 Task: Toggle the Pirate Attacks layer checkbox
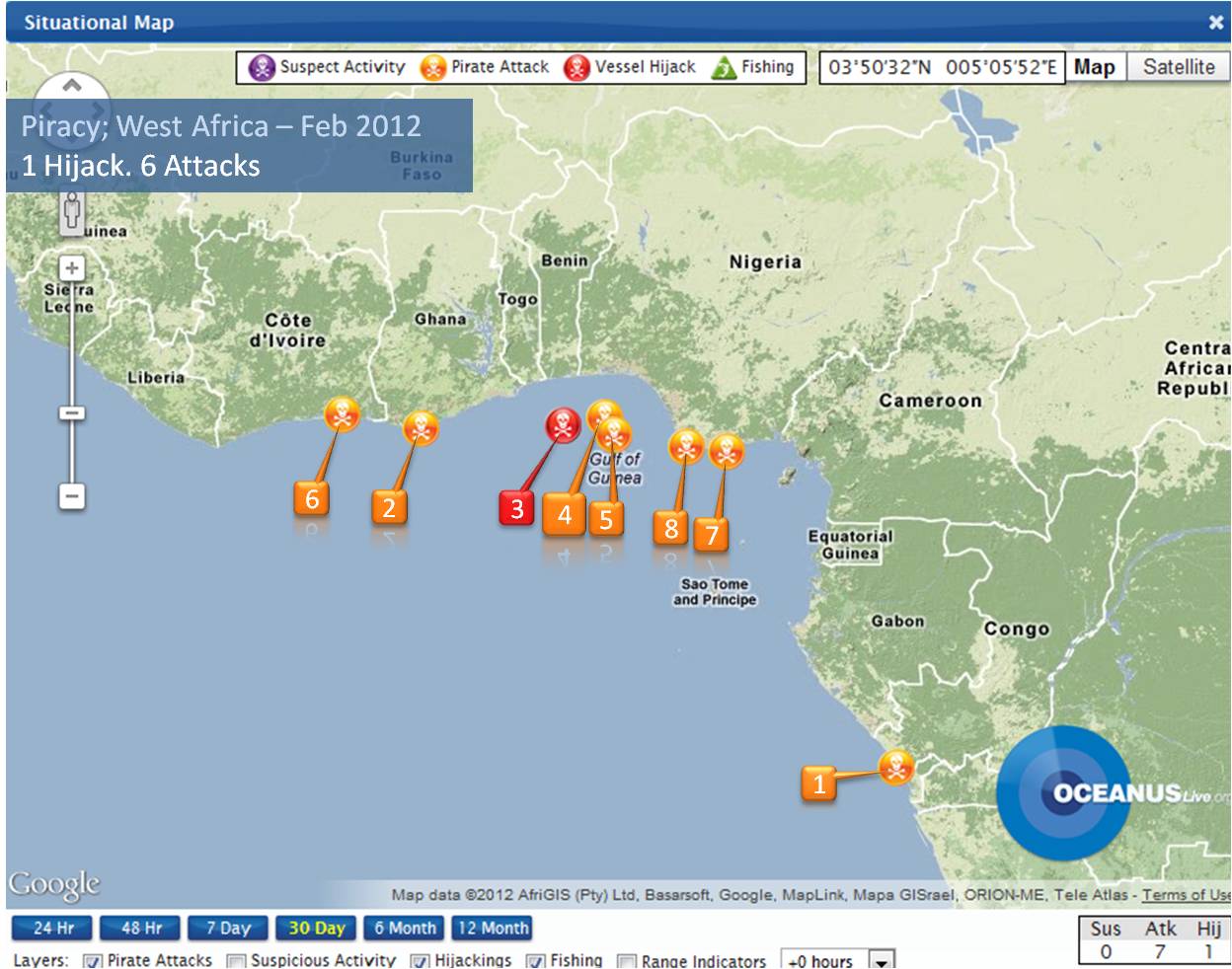point(92,961)
